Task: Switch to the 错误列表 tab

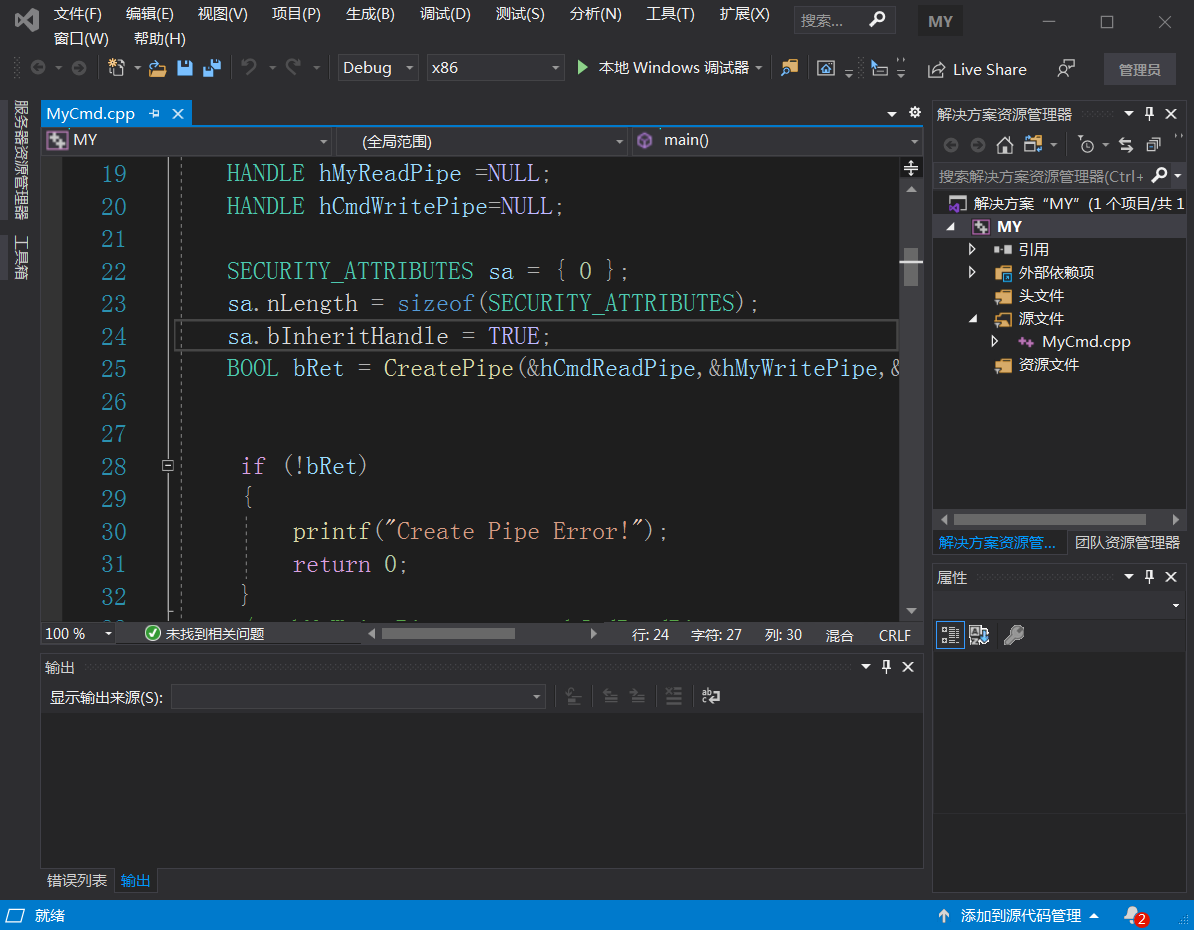Action: [x=77, y=880]
